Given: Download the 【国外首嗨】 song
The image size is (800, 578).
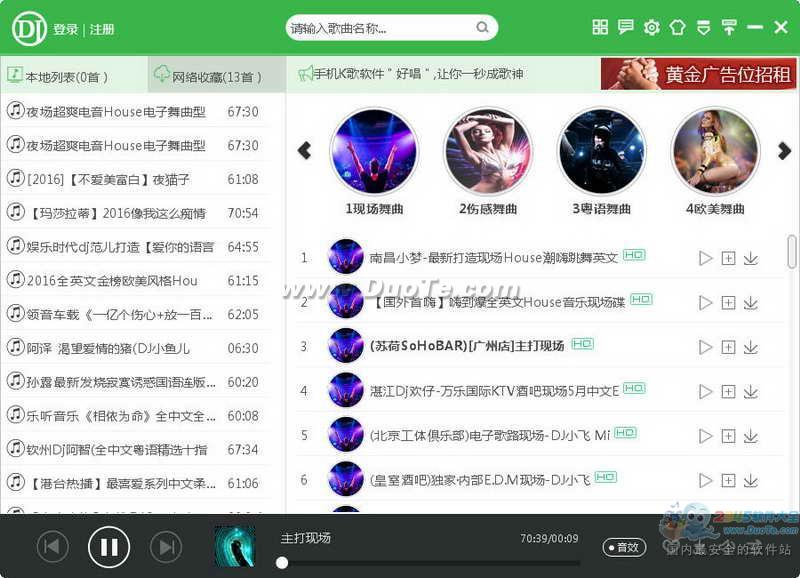Looking at the screenshot, I should click(751, 303).
